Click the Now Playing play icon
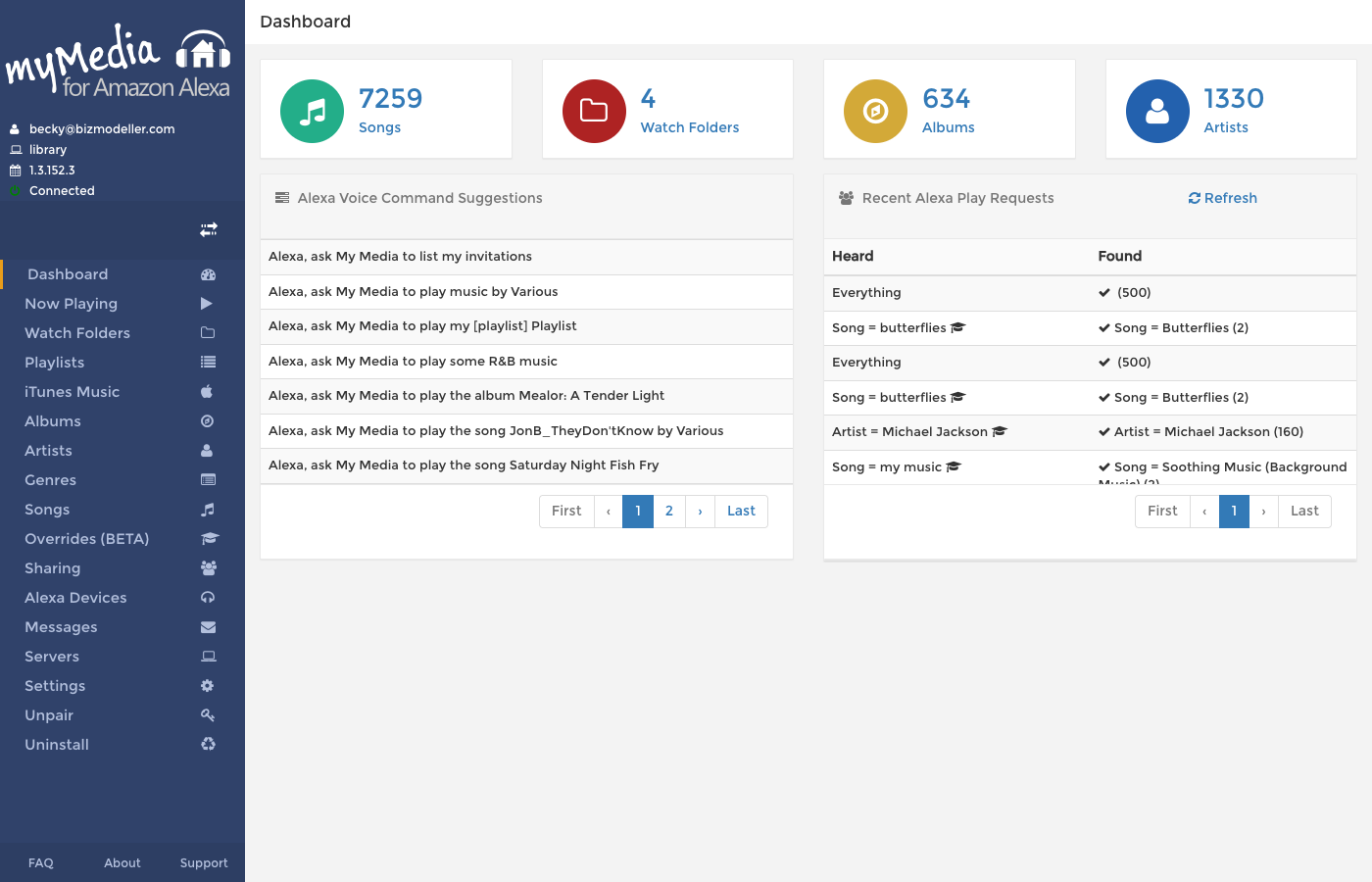The width and height of the screenshot is (1372, 882). 207,303
